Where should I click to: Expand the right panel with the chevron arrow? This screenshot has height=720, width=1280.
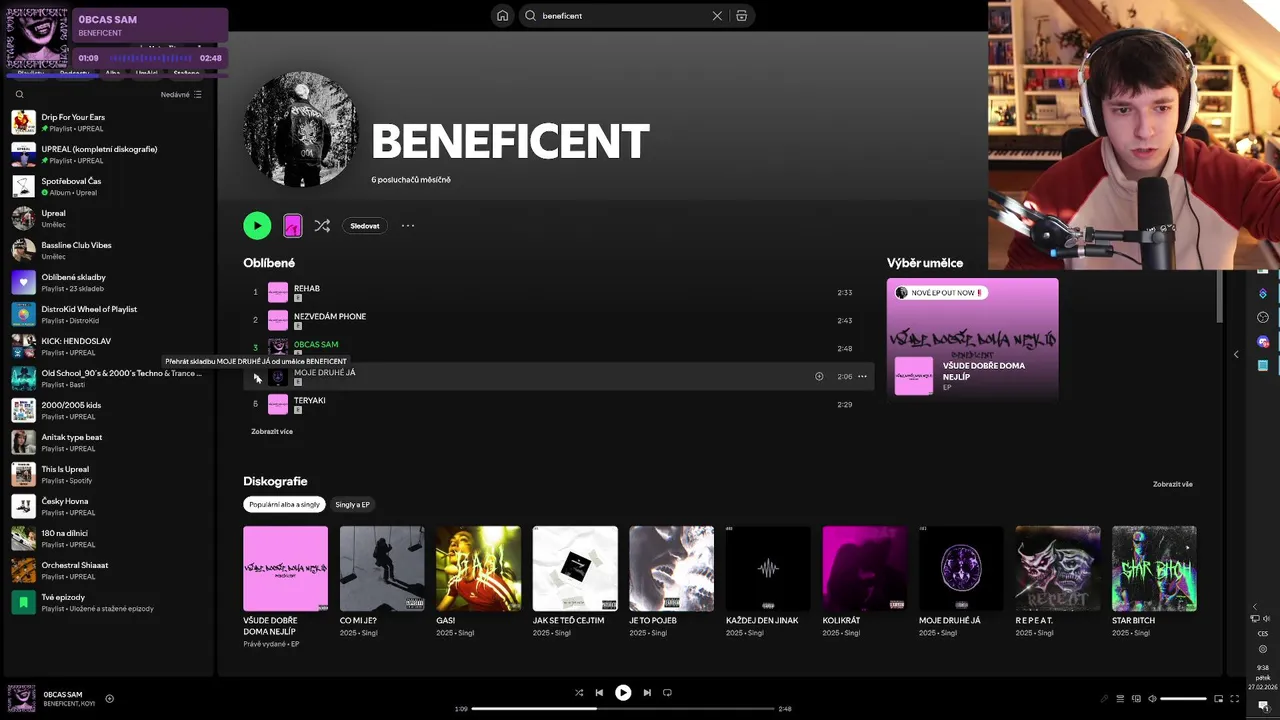[x=1236, y=354]
